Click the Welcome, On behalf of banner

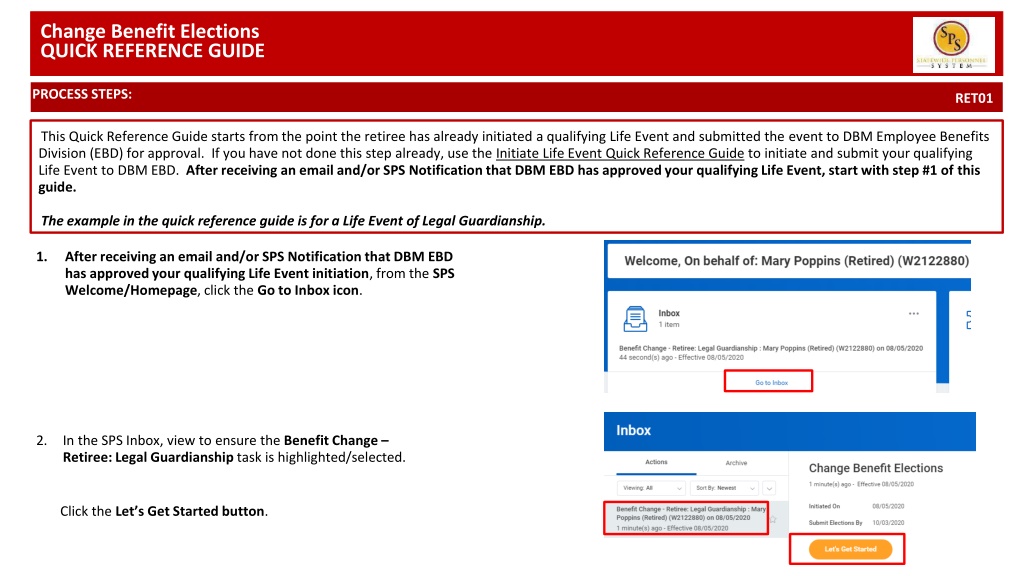[796, 261]
